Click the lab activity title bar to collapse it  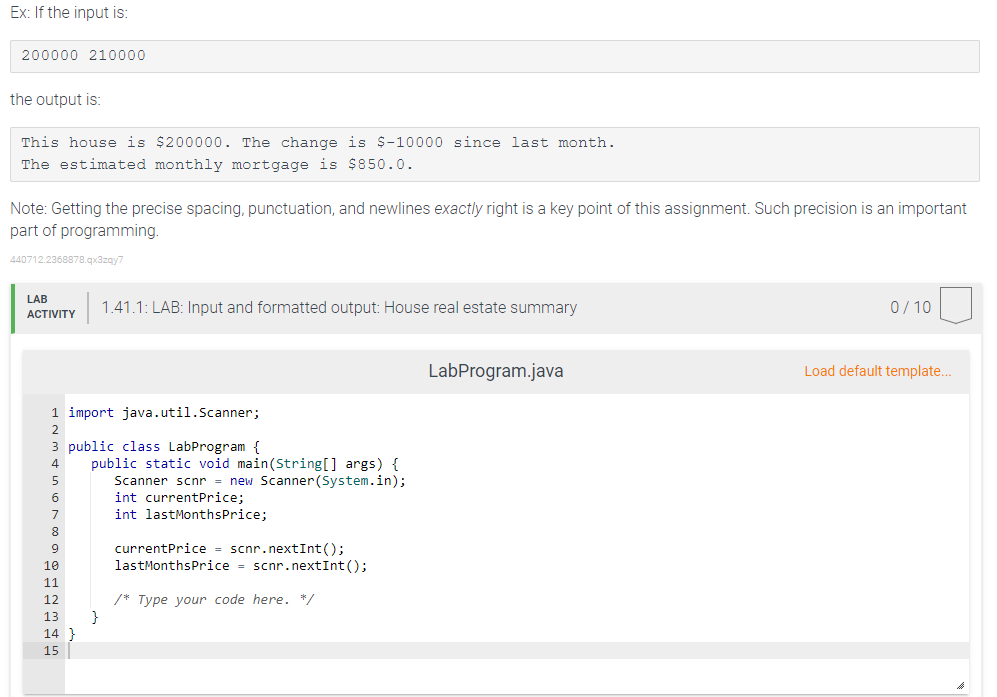click(x=340, y=307)
